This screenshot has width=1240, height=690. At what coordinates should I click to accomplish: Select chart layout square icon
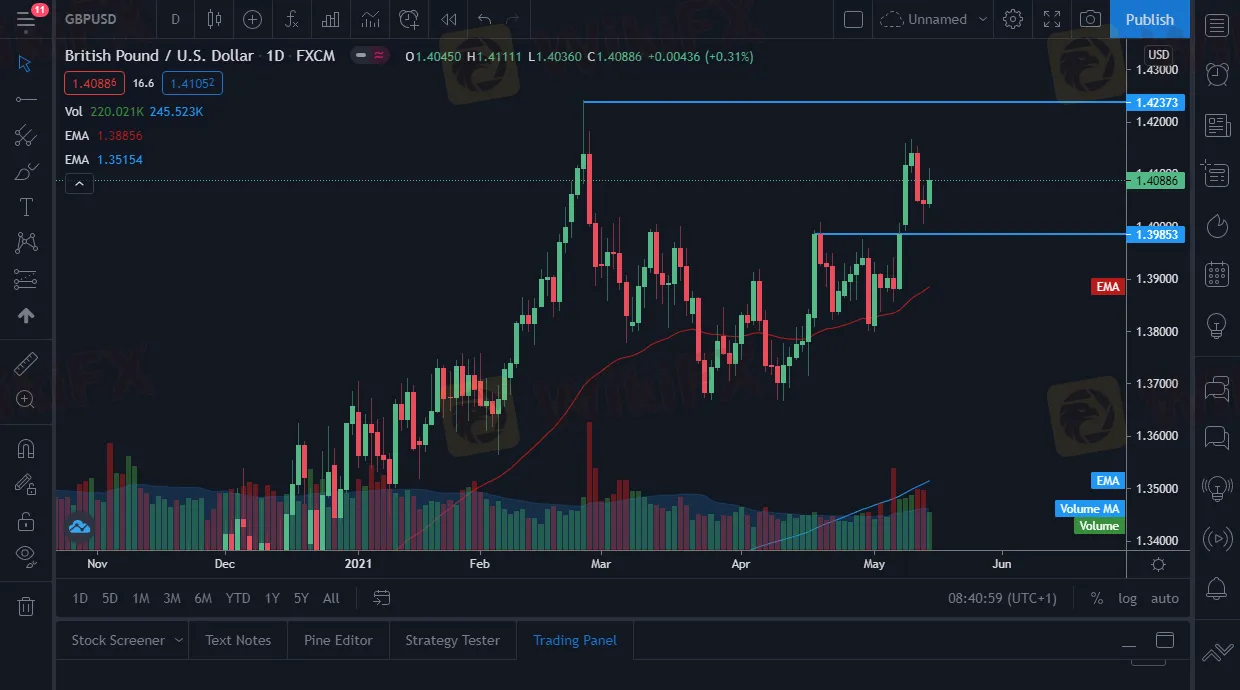coord(853,19)
